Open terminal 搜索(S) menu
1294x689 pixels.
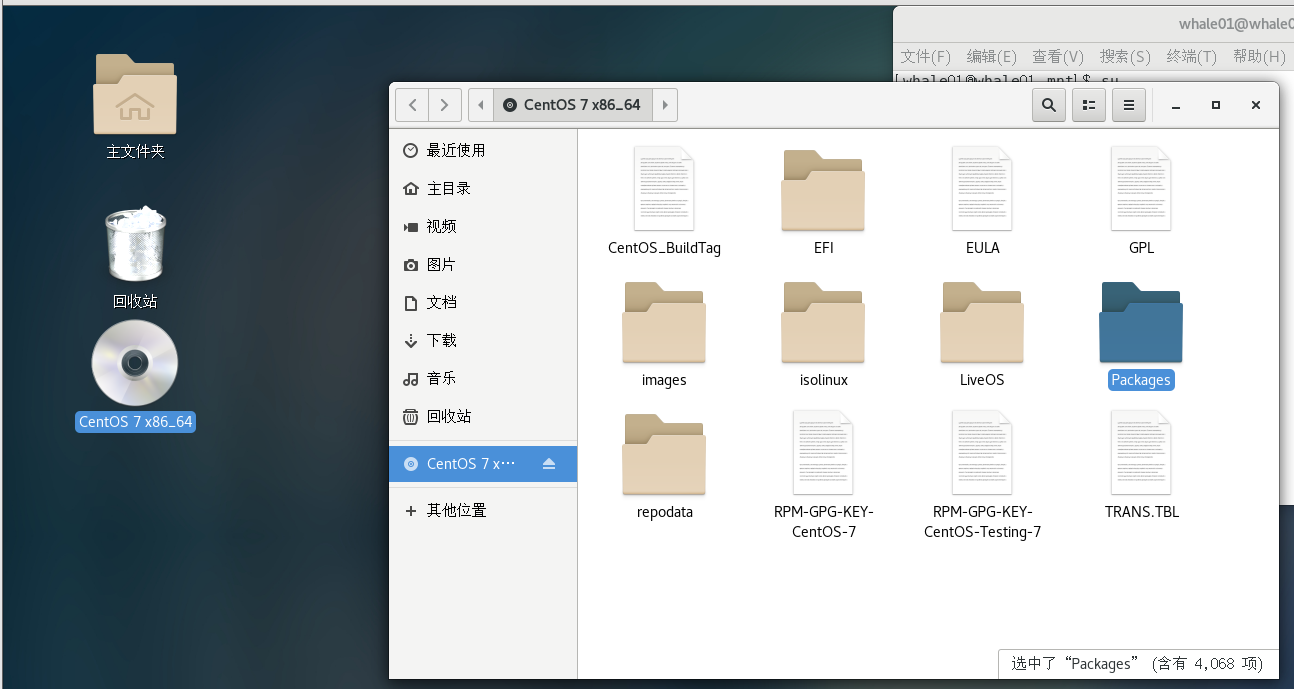tap(1125, 56)
